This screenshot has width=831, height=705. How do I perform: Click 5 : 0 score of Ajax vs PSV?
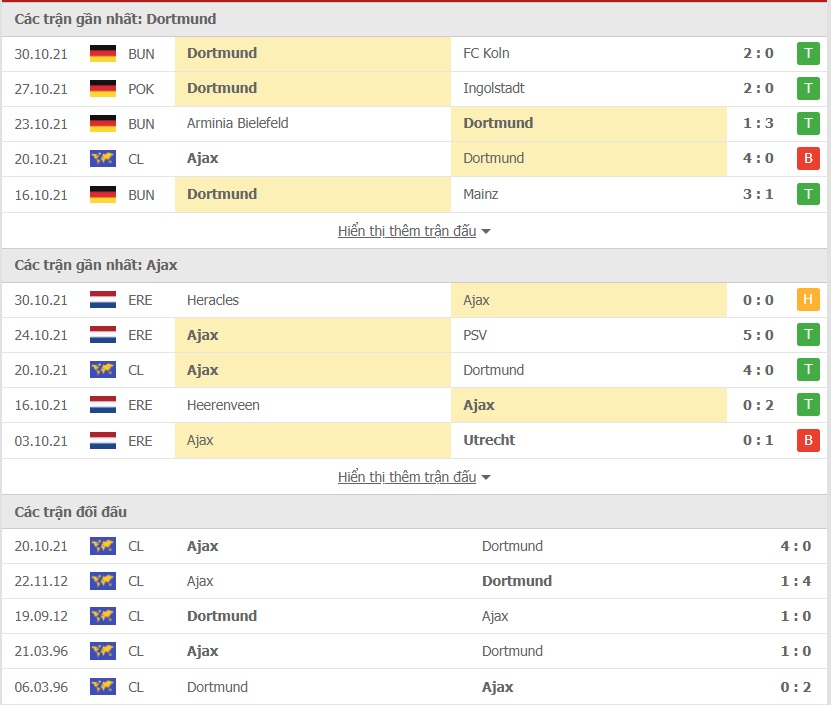coord(758,335)
